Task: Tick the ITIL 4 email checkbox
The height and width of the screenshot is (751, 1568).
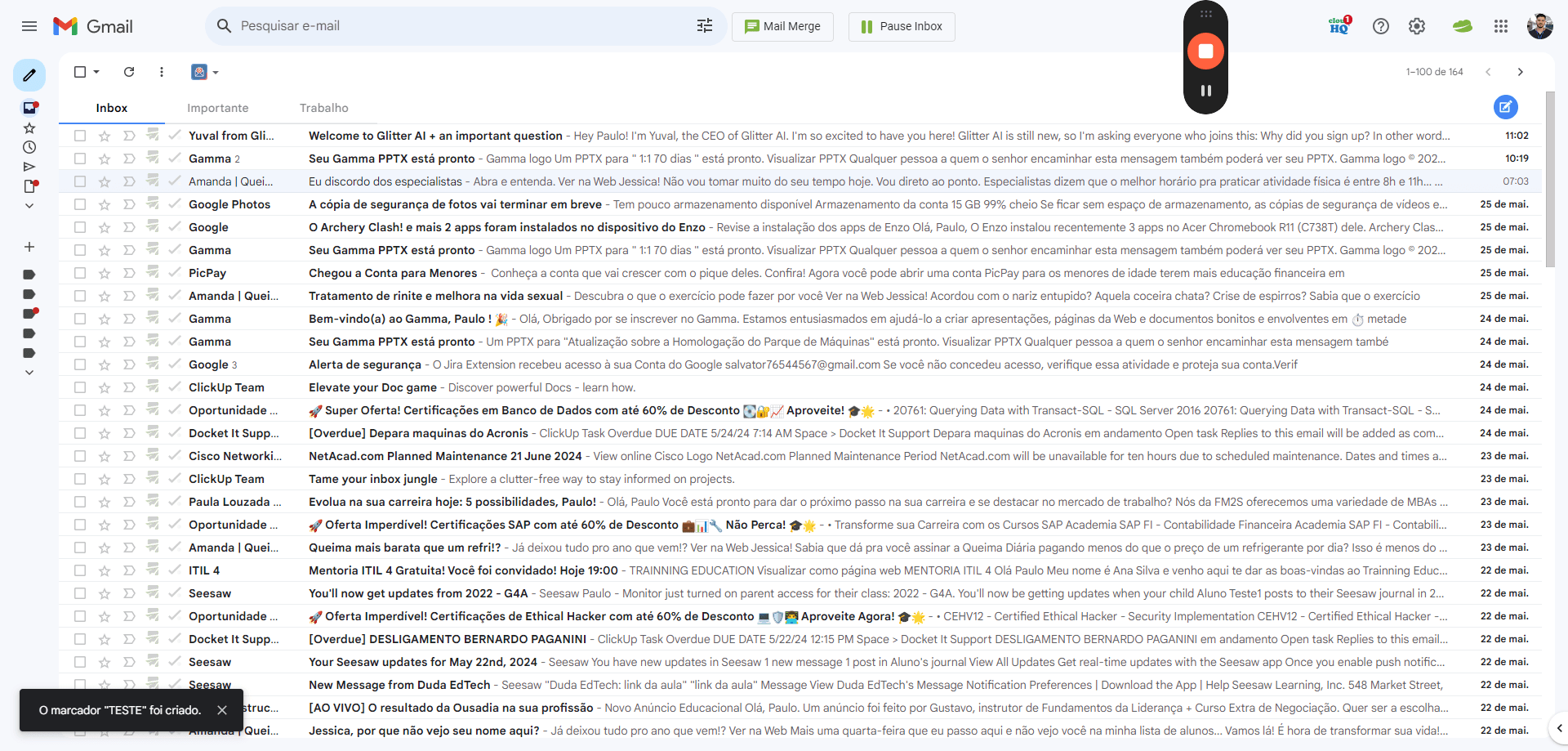Action: [80, 570]
